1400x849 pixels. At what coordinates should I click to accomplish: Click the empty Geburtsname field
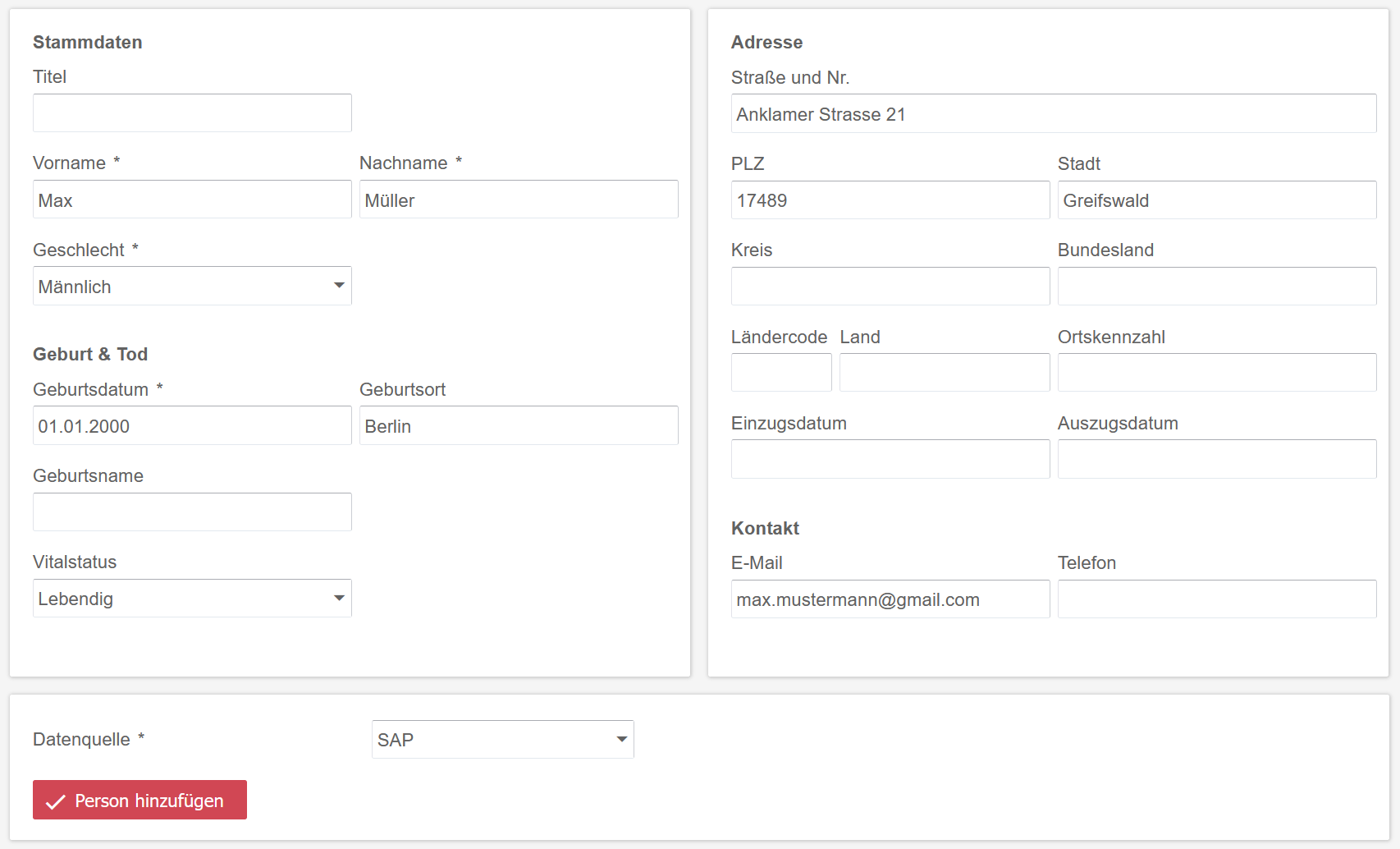[x=192, y=512]
